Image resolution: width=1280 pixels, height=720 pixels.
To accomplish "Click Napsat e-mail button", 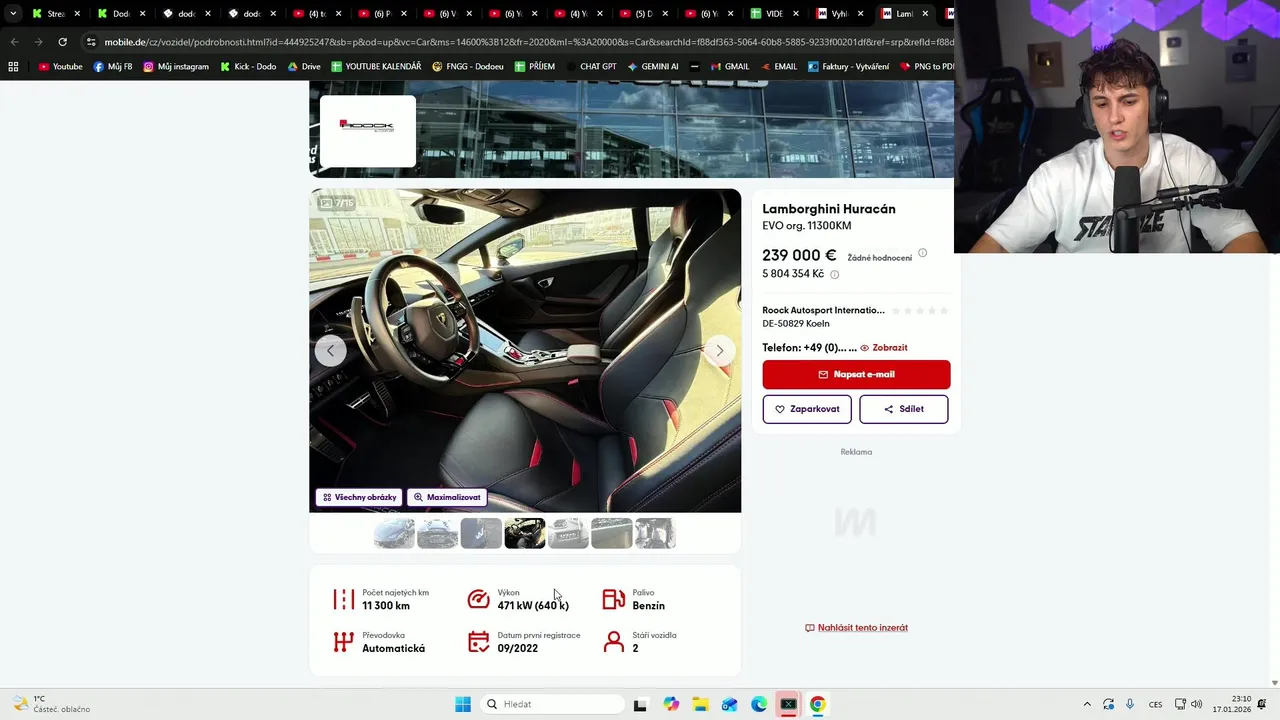I will [x=856, y=374].
